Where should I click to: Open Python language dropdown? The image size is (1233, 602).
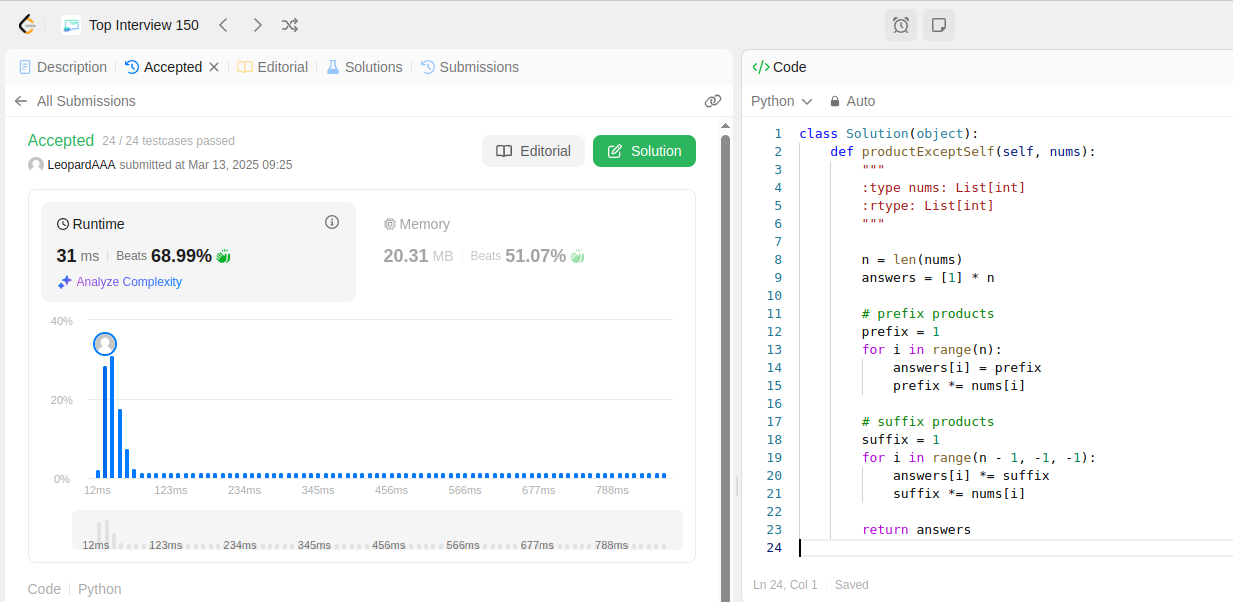point(781,101)
